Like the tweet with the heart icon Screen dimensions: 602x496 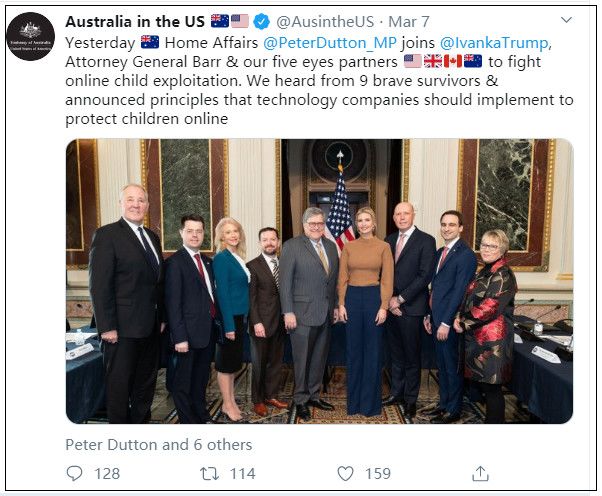tap(345, 473)
